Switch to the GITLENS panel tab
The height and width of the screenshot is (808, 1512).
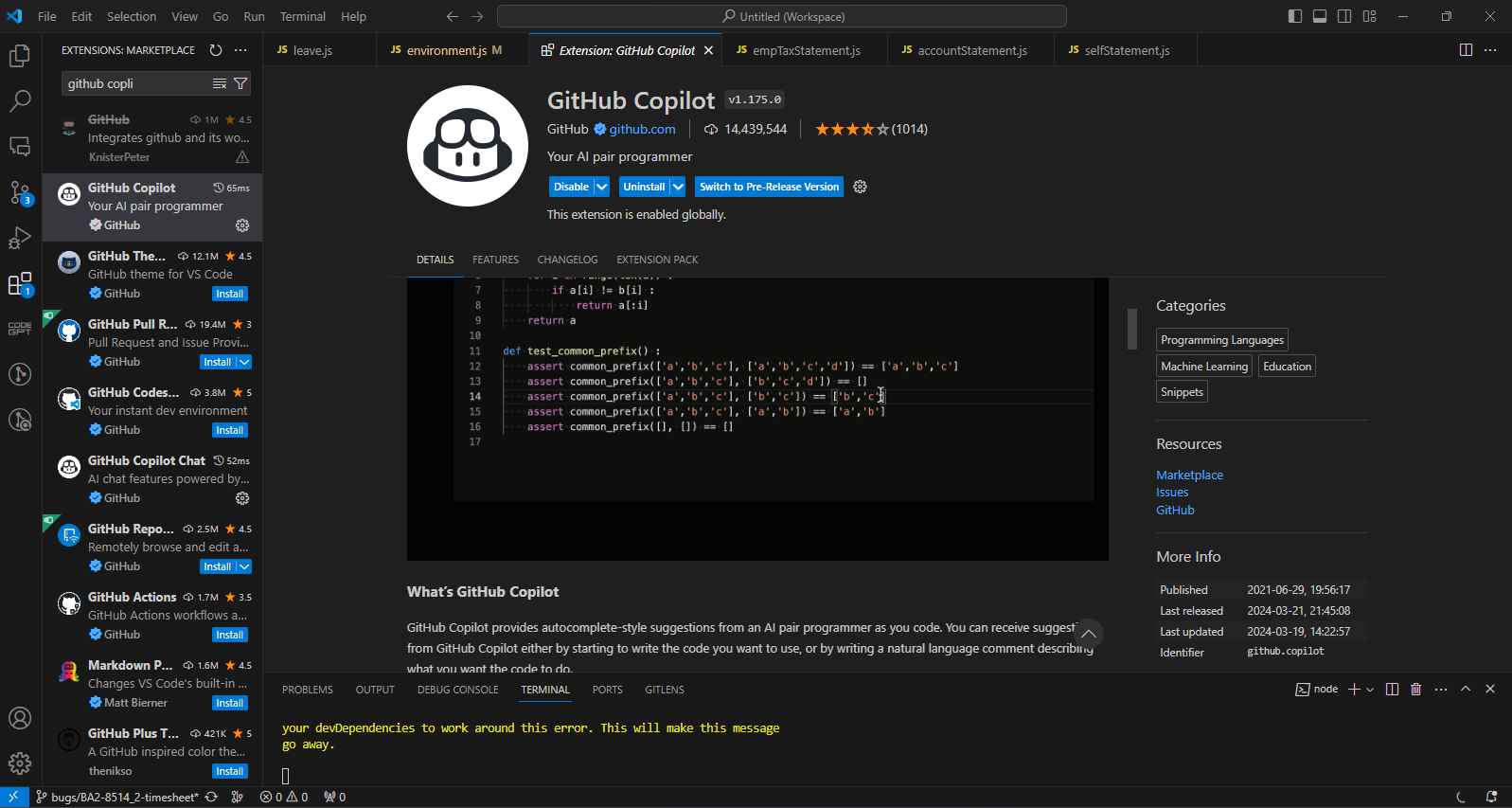665,690
